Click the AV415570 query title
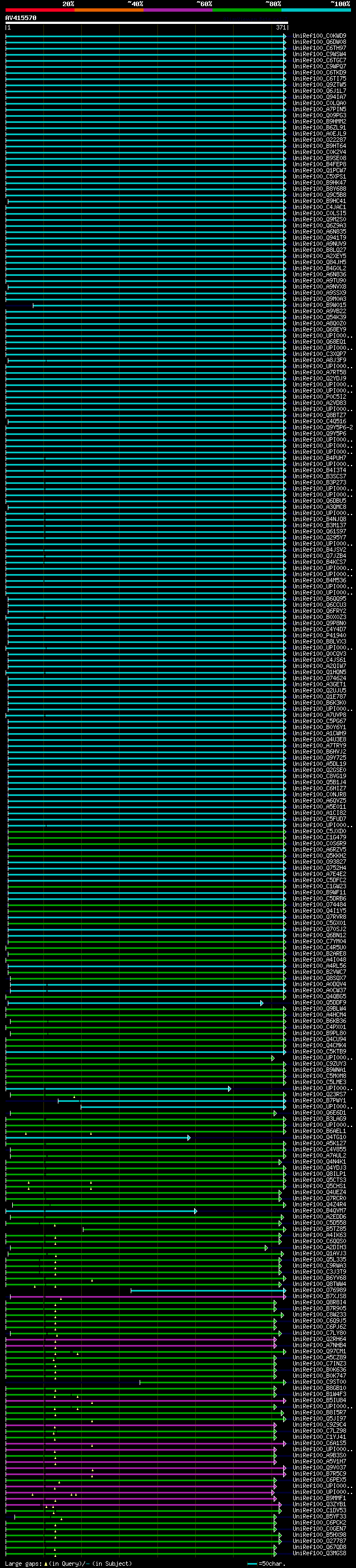The width and height of the screenshot is (356, 1568). (x=21, y=18)
